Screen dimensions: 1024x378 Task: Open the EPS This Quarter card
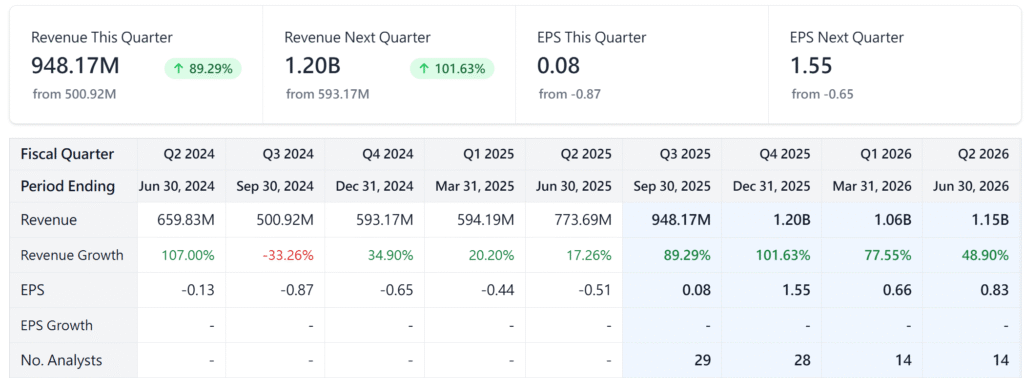(642, 65)
